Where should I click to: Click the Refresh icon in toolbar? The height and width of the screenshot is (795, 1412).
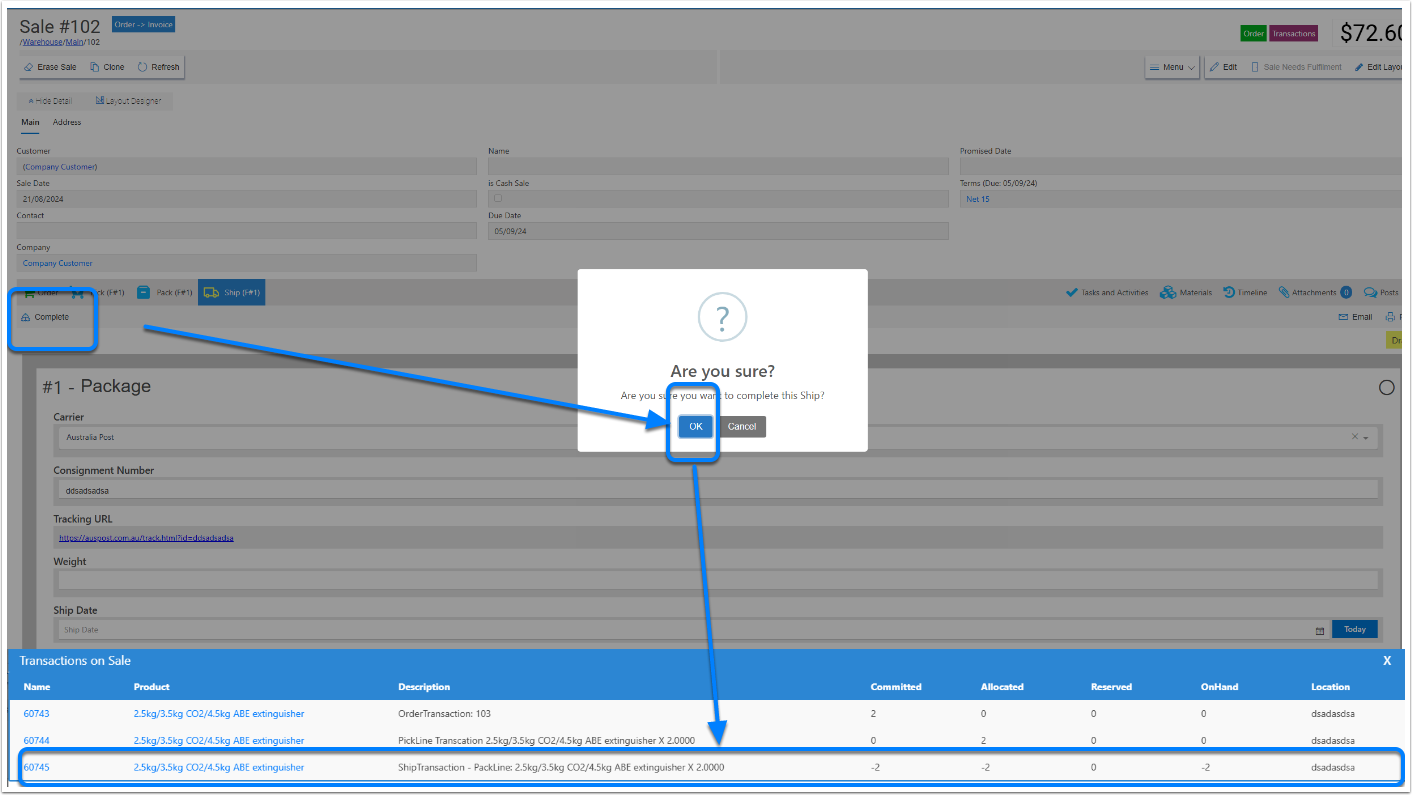(143, 67)
